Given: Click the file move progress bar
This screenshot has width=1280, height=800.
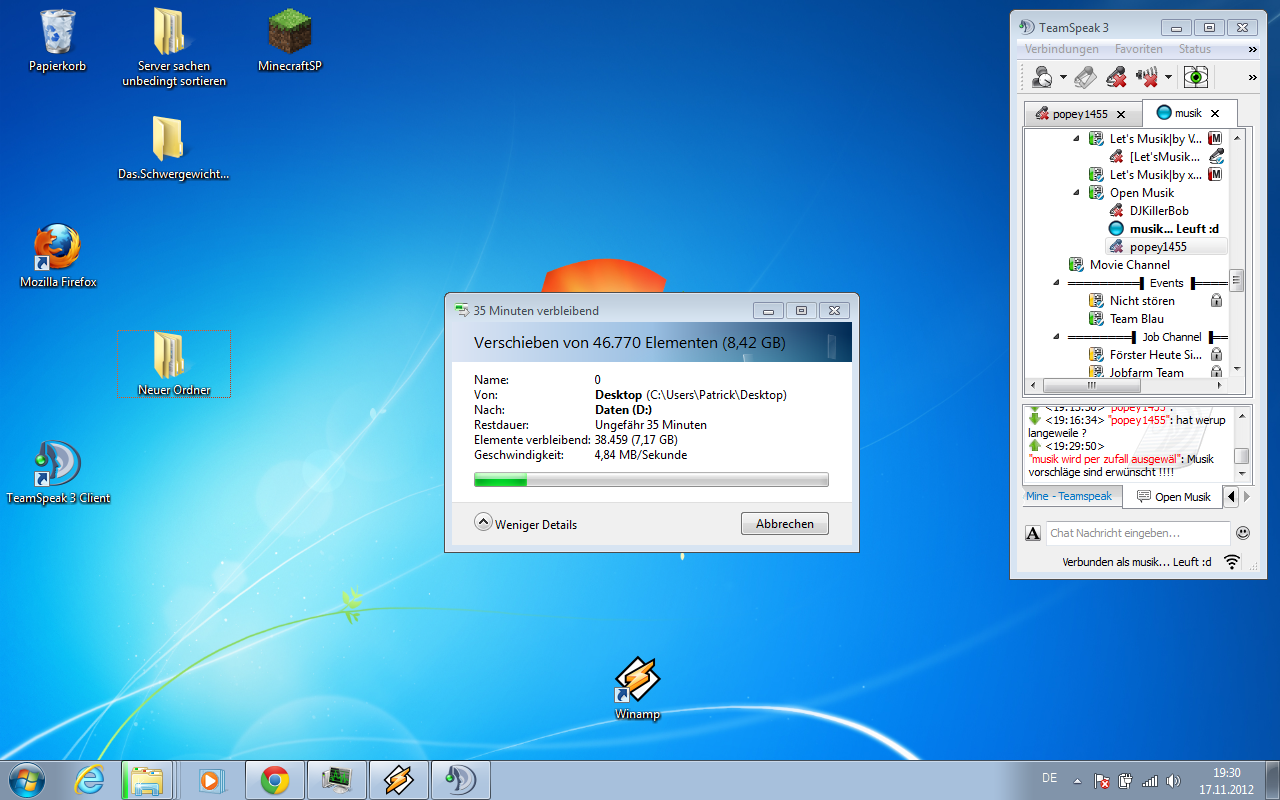Looking at the screenshot, I should click(651, 480).
